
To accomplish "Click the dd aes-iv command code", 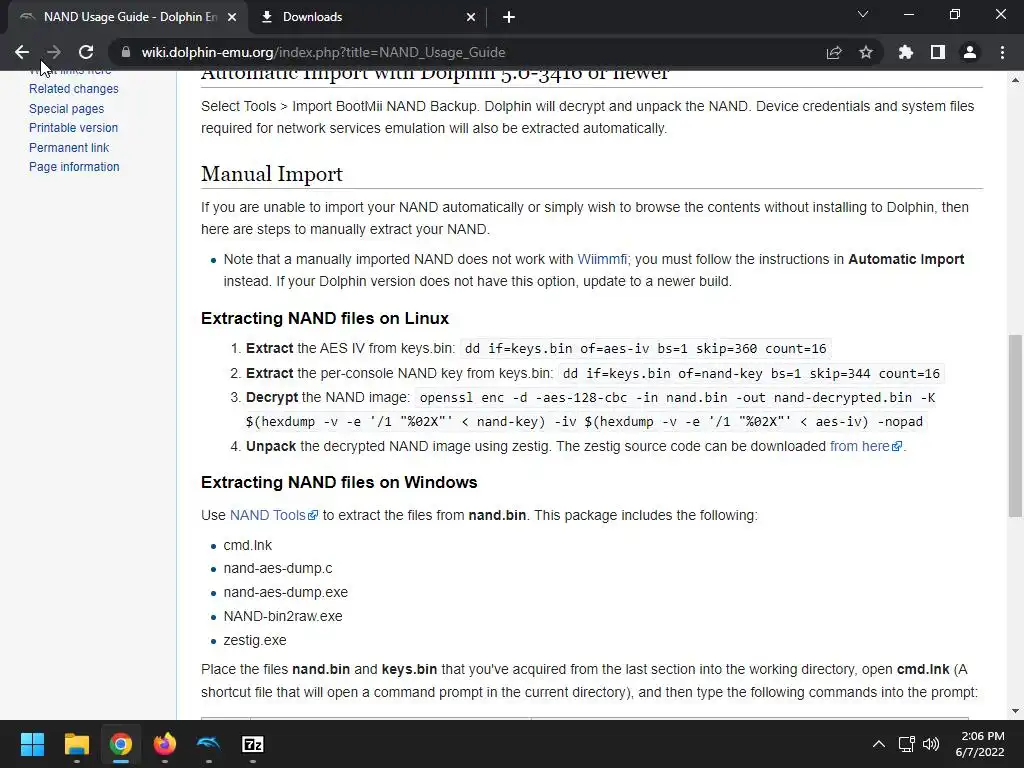I will point(645,349).
